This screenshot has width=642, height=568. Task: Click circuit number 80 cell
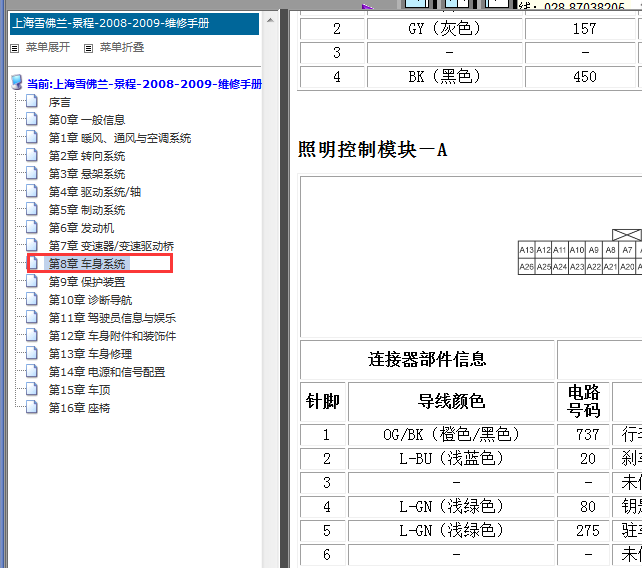[583, 507]
